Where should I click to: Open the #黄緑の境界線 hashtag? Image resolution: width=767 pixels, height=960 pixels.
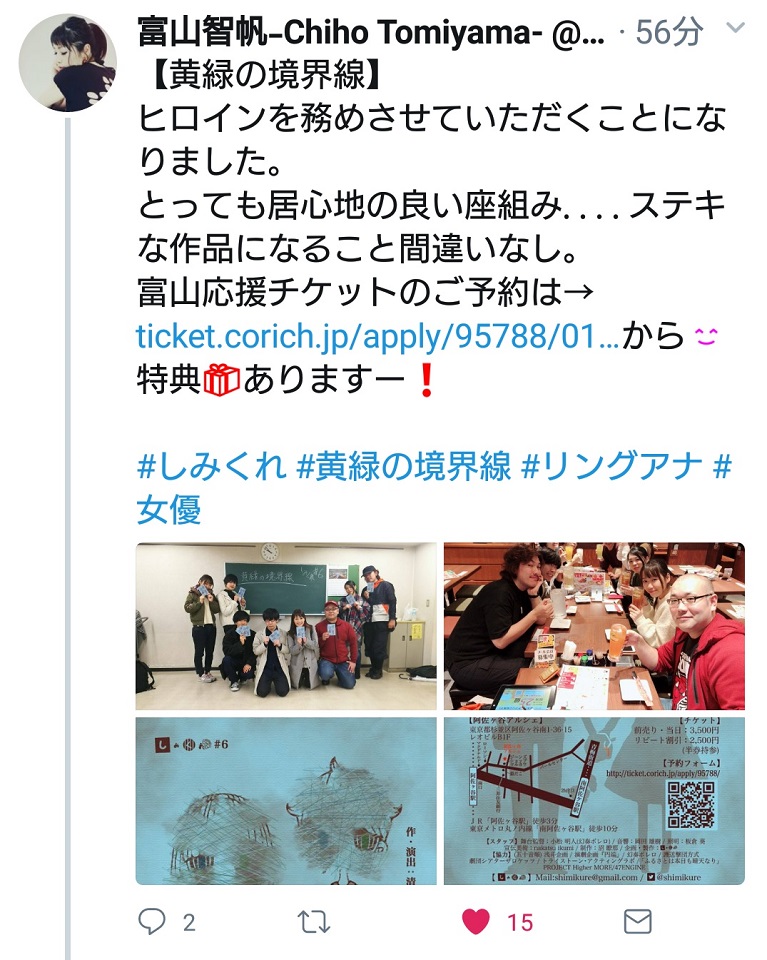[403, 466]
